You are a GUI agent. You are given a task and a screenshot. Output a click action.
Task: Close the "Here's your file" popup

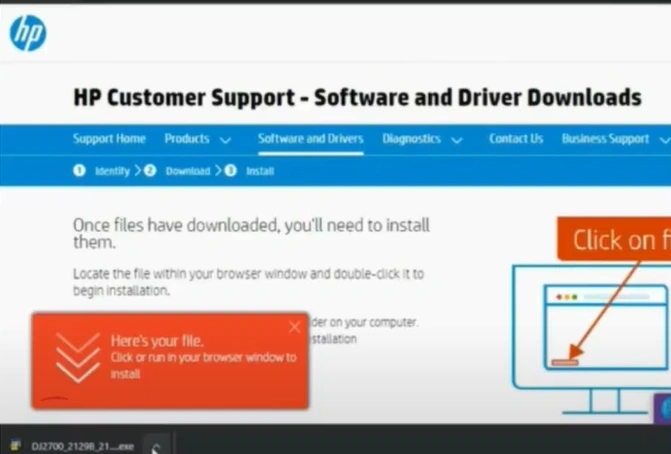(294, 327)
